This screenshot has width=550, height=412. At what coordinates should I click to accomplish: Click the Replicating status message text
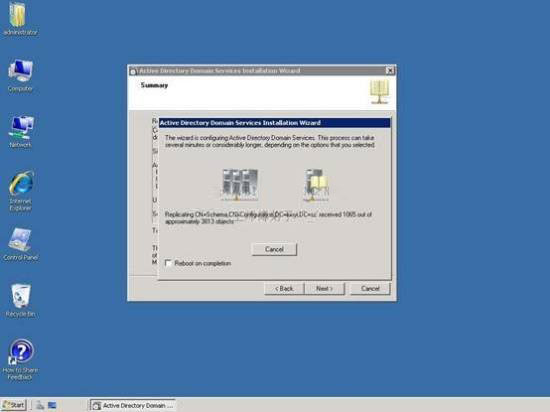pos(268,218)
